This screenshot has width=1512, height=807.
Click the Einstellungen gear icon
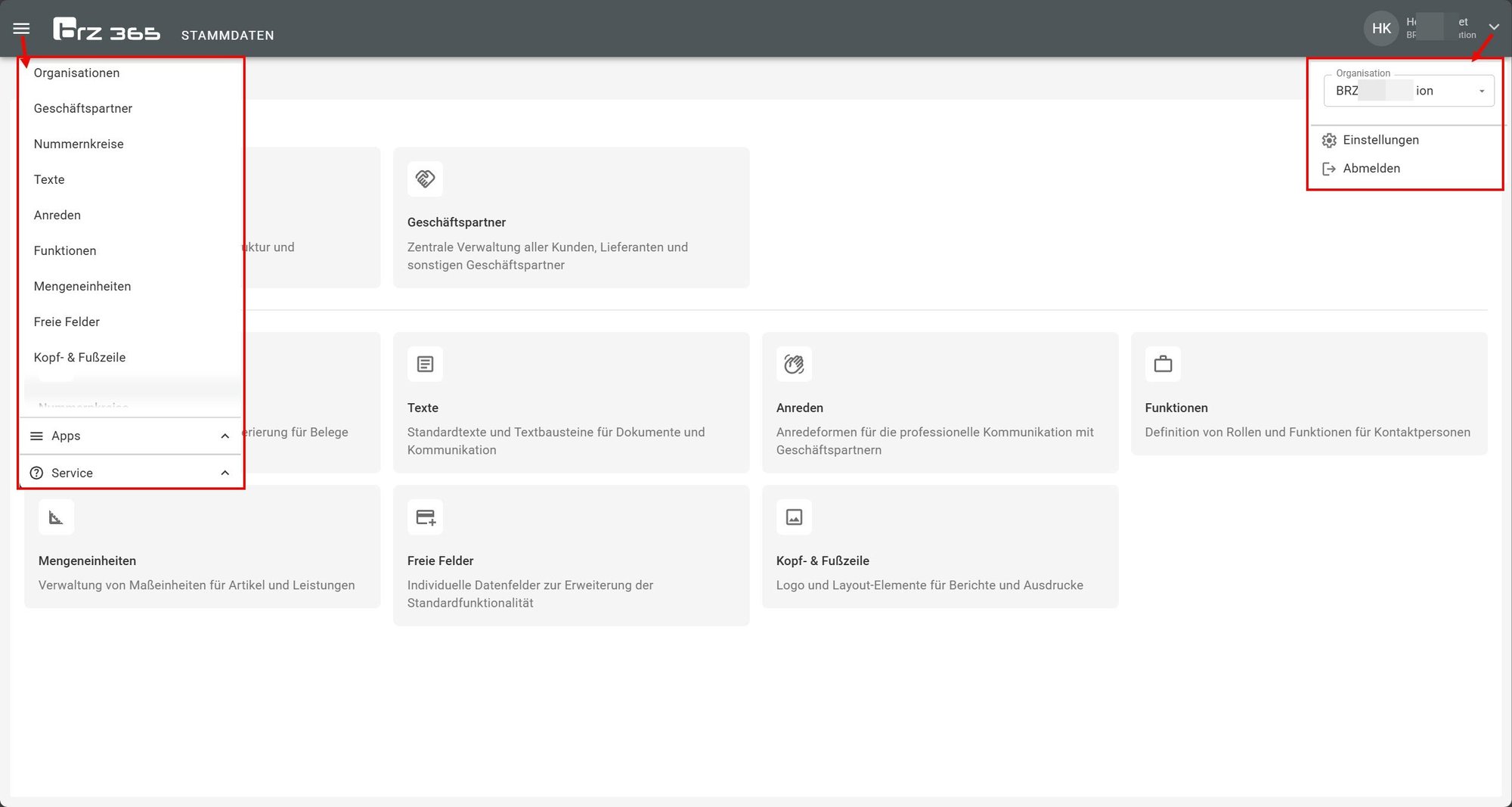pos(1329,140)
